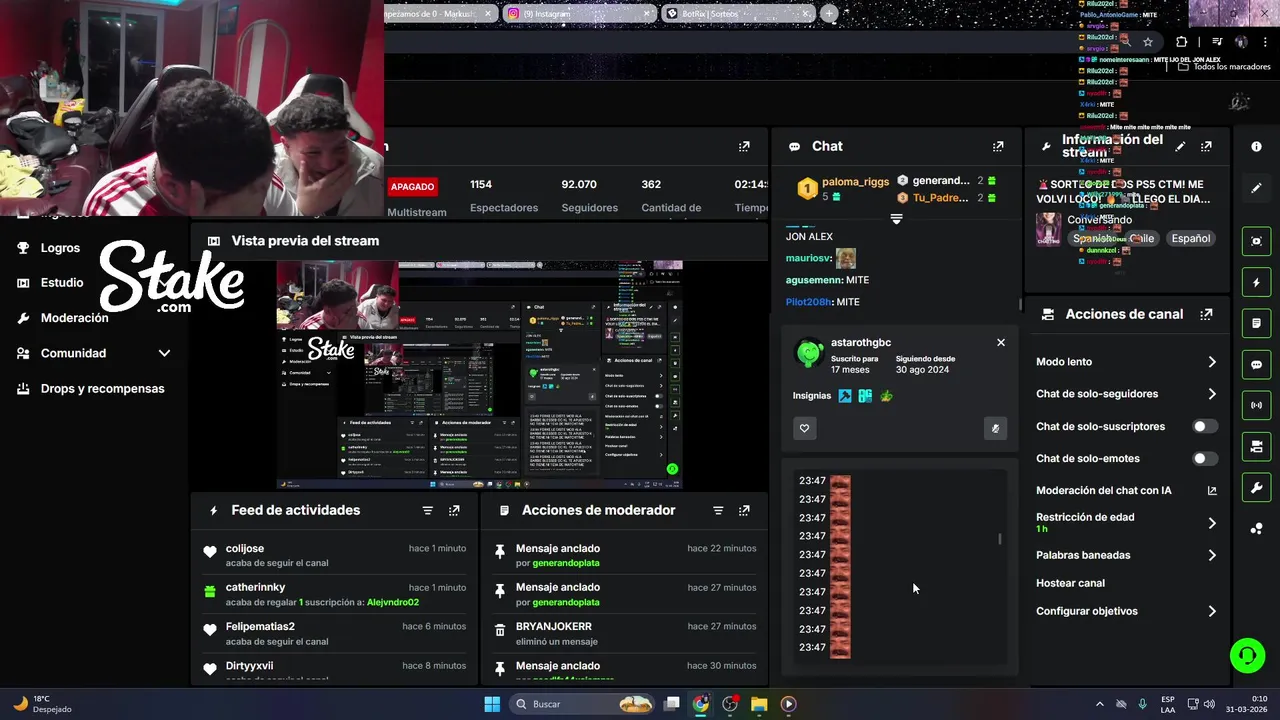This screenshot has height=720, width=1280.
Task: Switch to the BotRix Sorteos browser tab
Action: coord(737,14)
